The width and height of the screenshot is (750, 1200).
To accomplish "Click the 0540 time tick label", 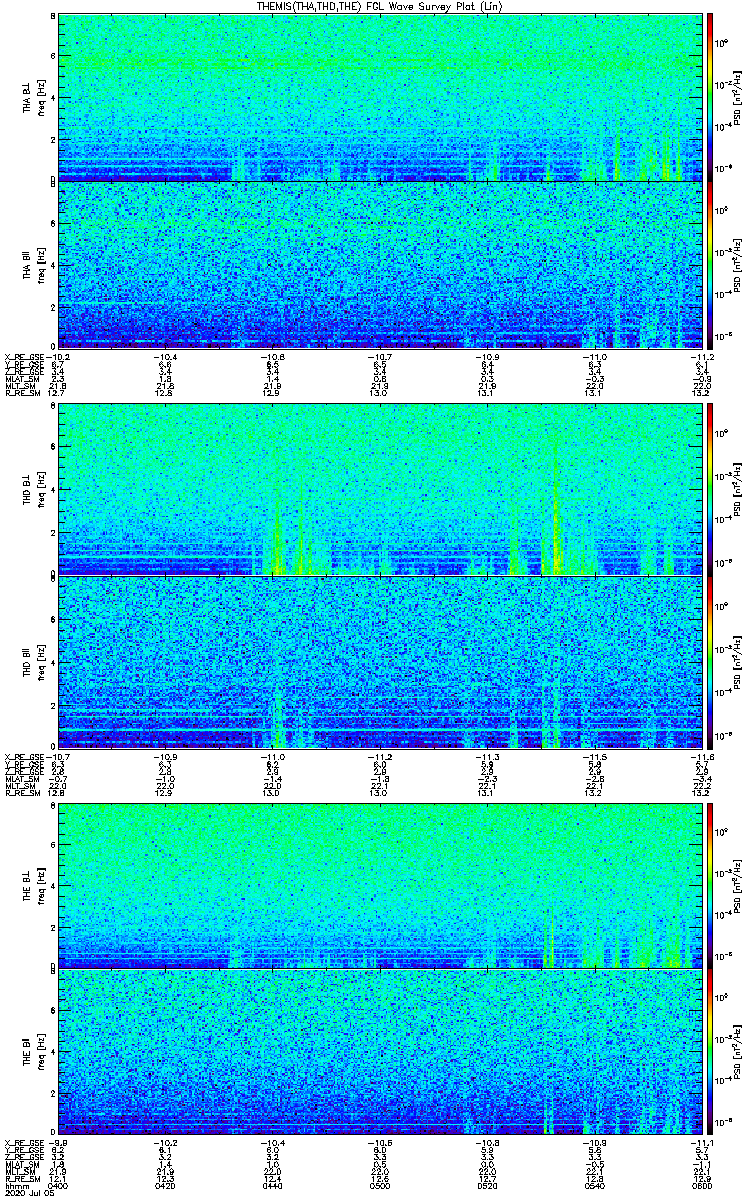I will click(x=596, y=1186).
